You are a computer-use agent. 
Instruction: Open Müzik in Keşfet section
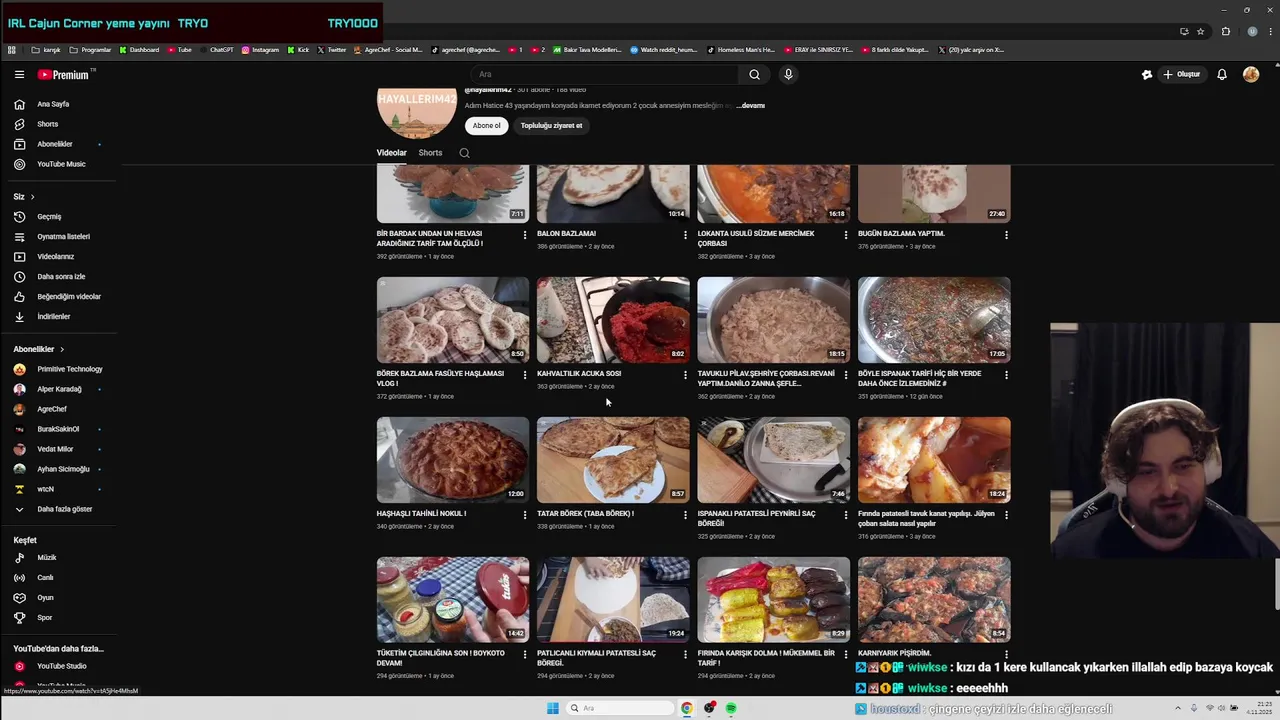tap(47, 557)
